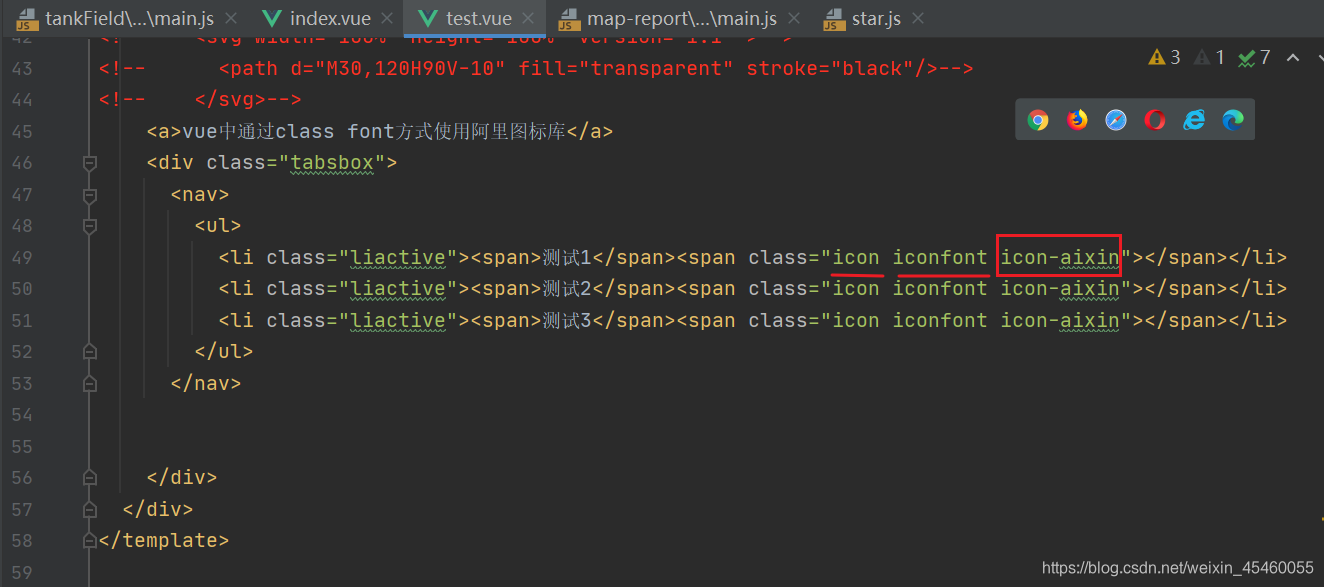
Task: Click "iconfont" class on line 49
Action: pos(940,258)
